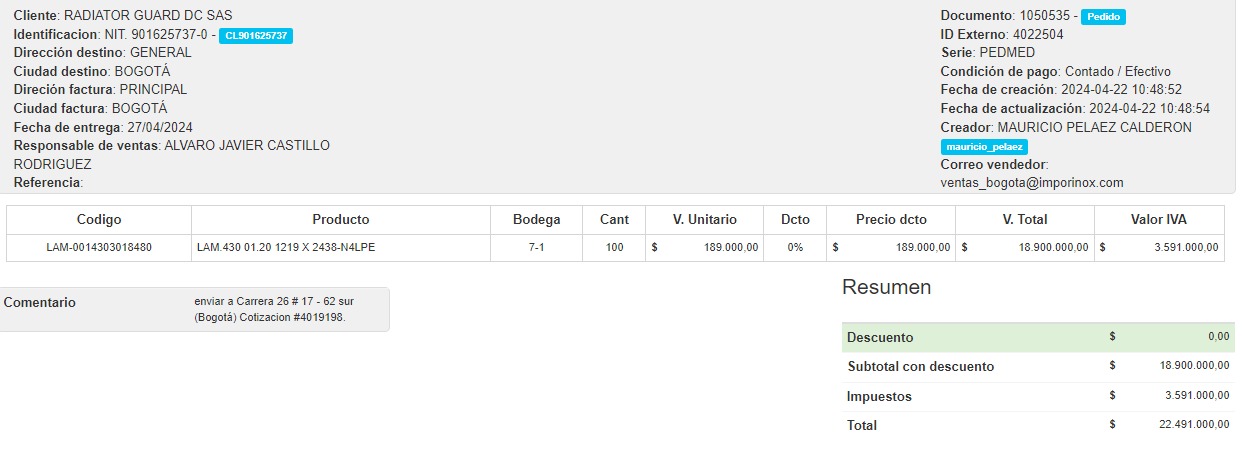Screen dimensions: 1242x454
Task: Click the blue Pedido document badge
Action: coord(1103,17)
